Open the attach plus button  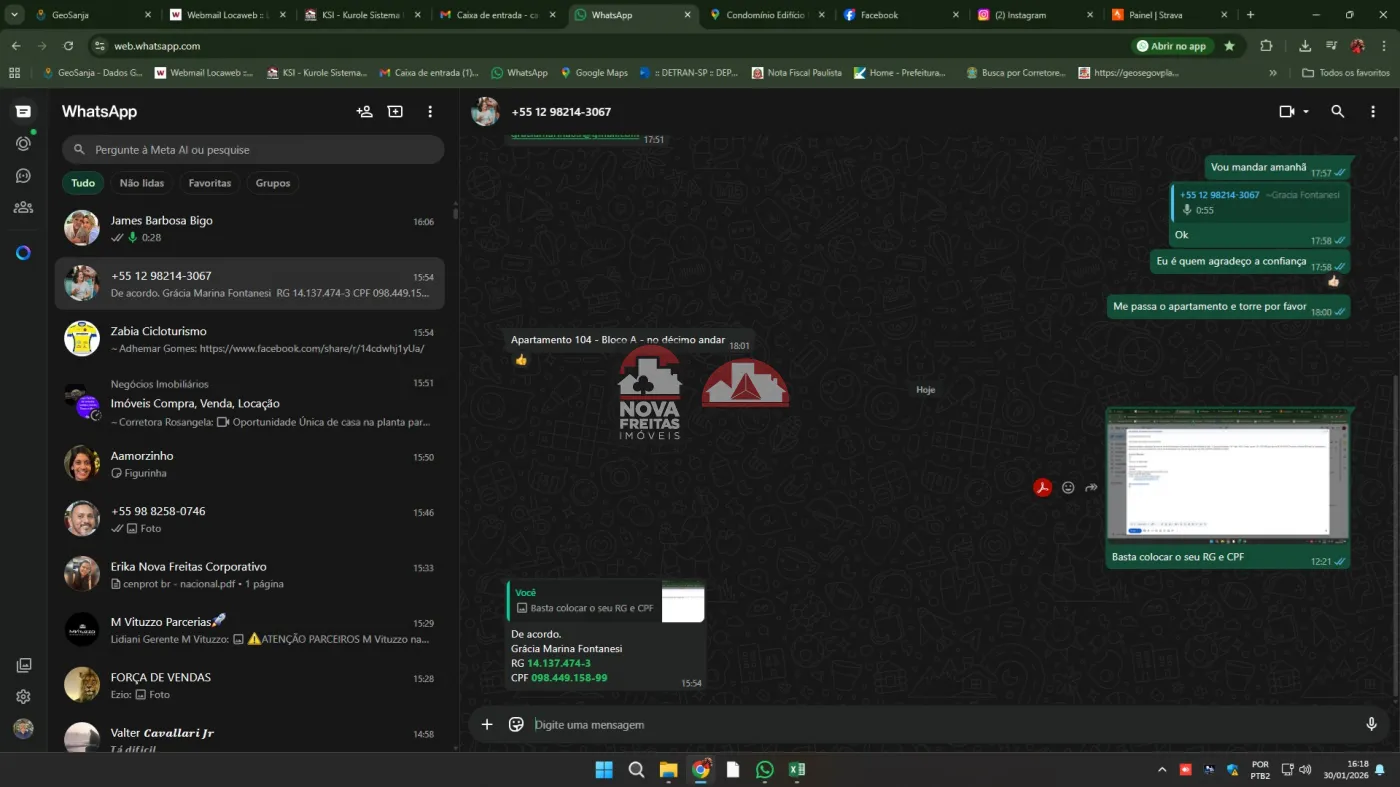coord(487,725)
